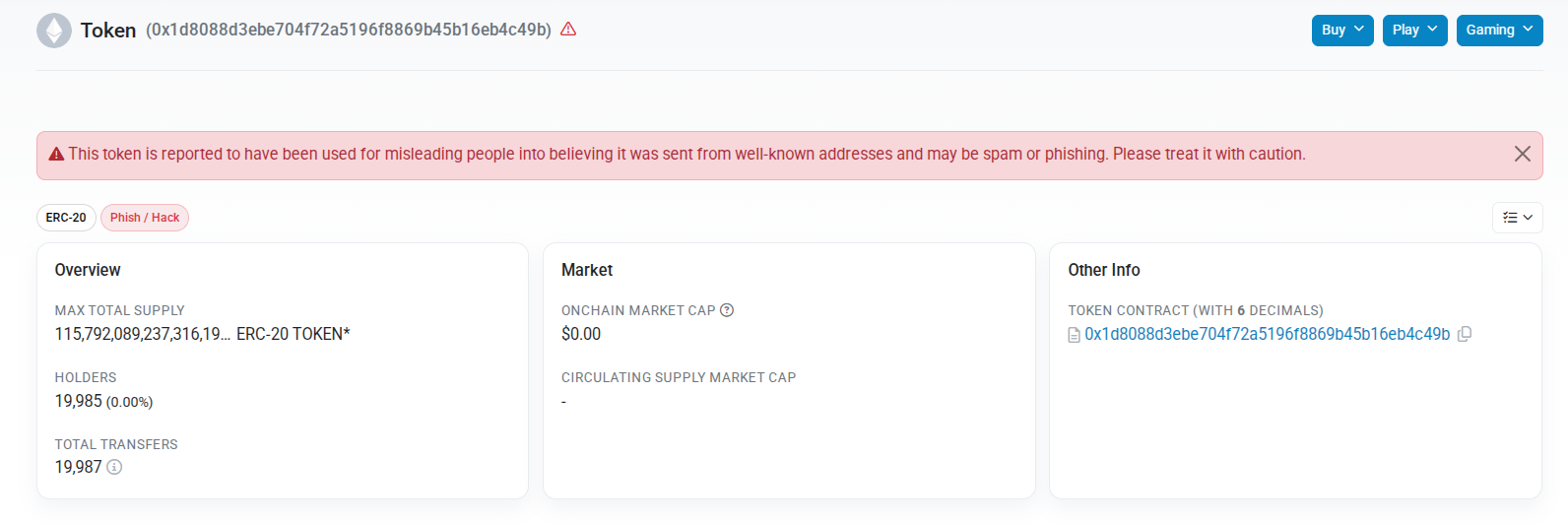Click the Overview card heading
The height and width of the screenshot is (525, 1568).
[88, 270]
